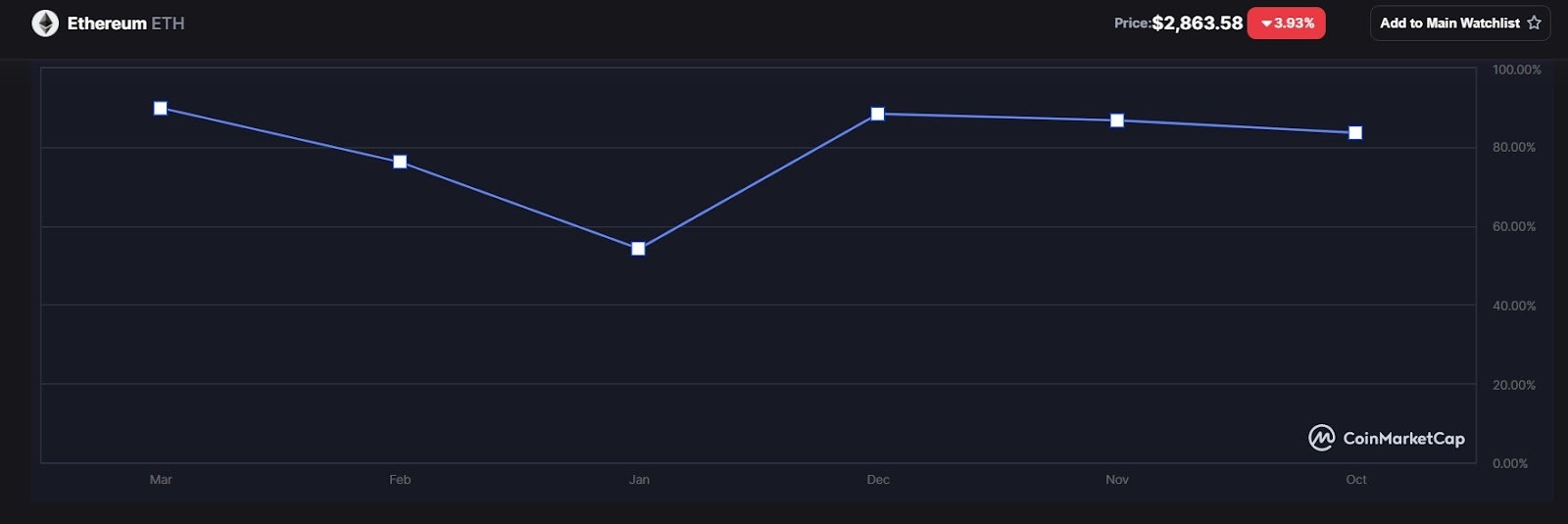Click the 60.00% y-axis label
The image size is (1568, 524).
1514,226
